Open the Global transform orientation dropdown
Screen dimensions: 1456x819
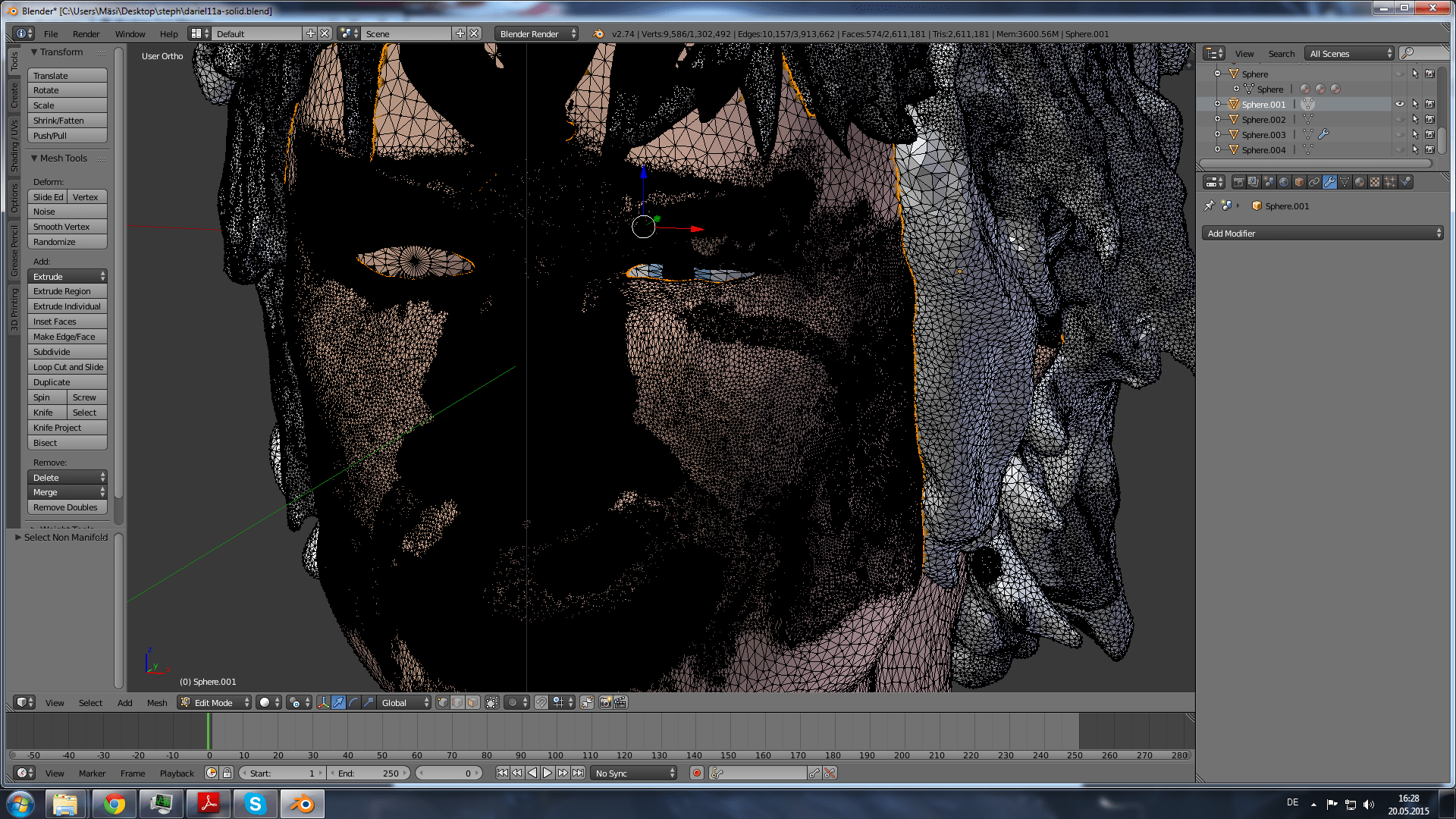coord(403,702)
